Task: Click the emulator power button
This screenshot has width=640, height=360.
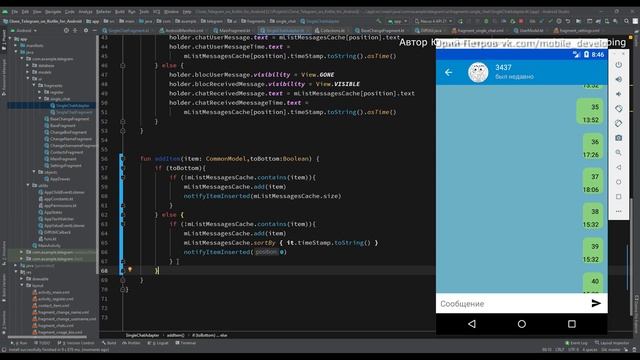Action: pyautogui.click(x=619, y=64)
